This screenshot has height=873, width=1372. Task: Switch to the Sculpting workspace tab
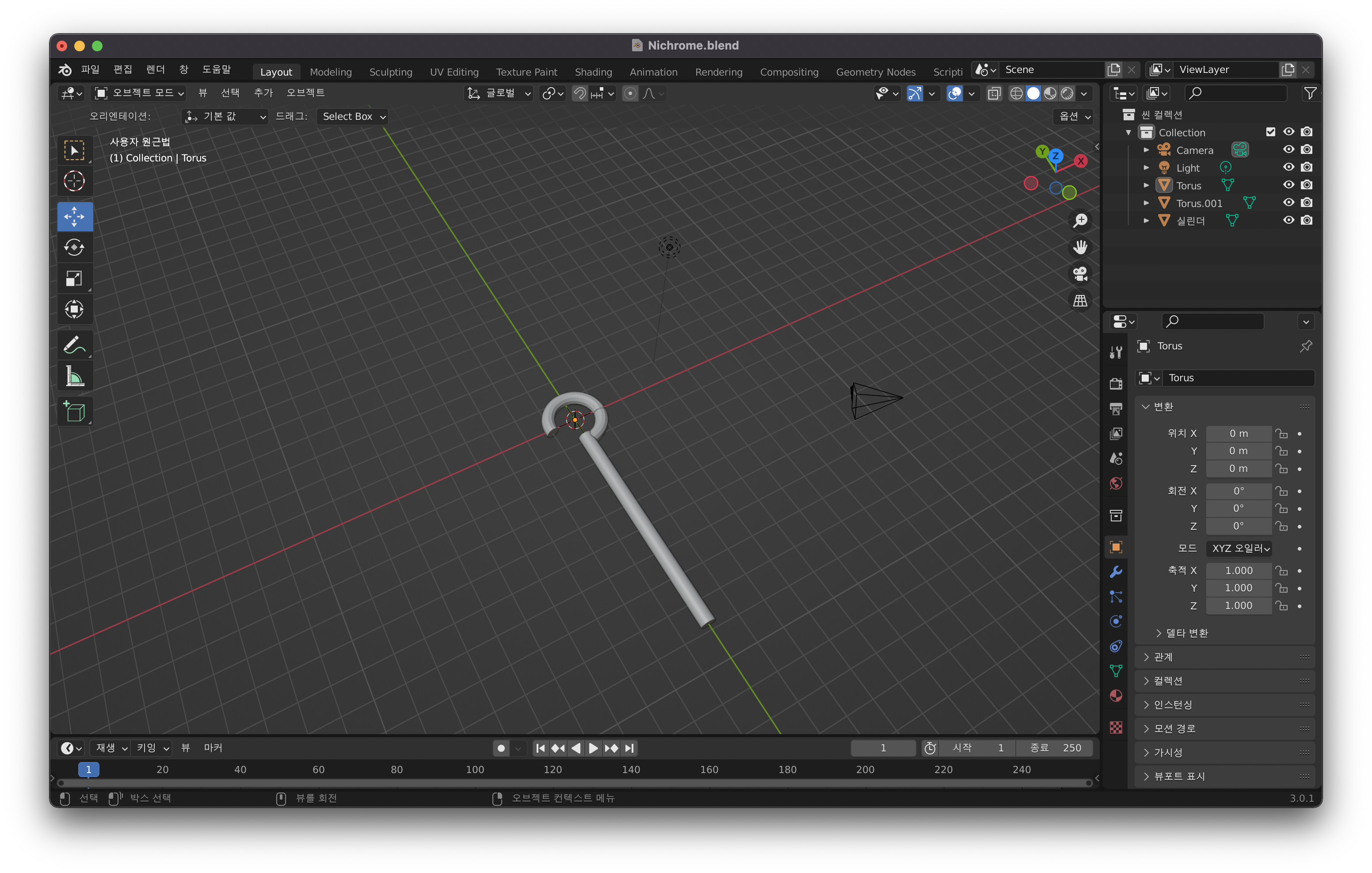[x=390, y=72]
